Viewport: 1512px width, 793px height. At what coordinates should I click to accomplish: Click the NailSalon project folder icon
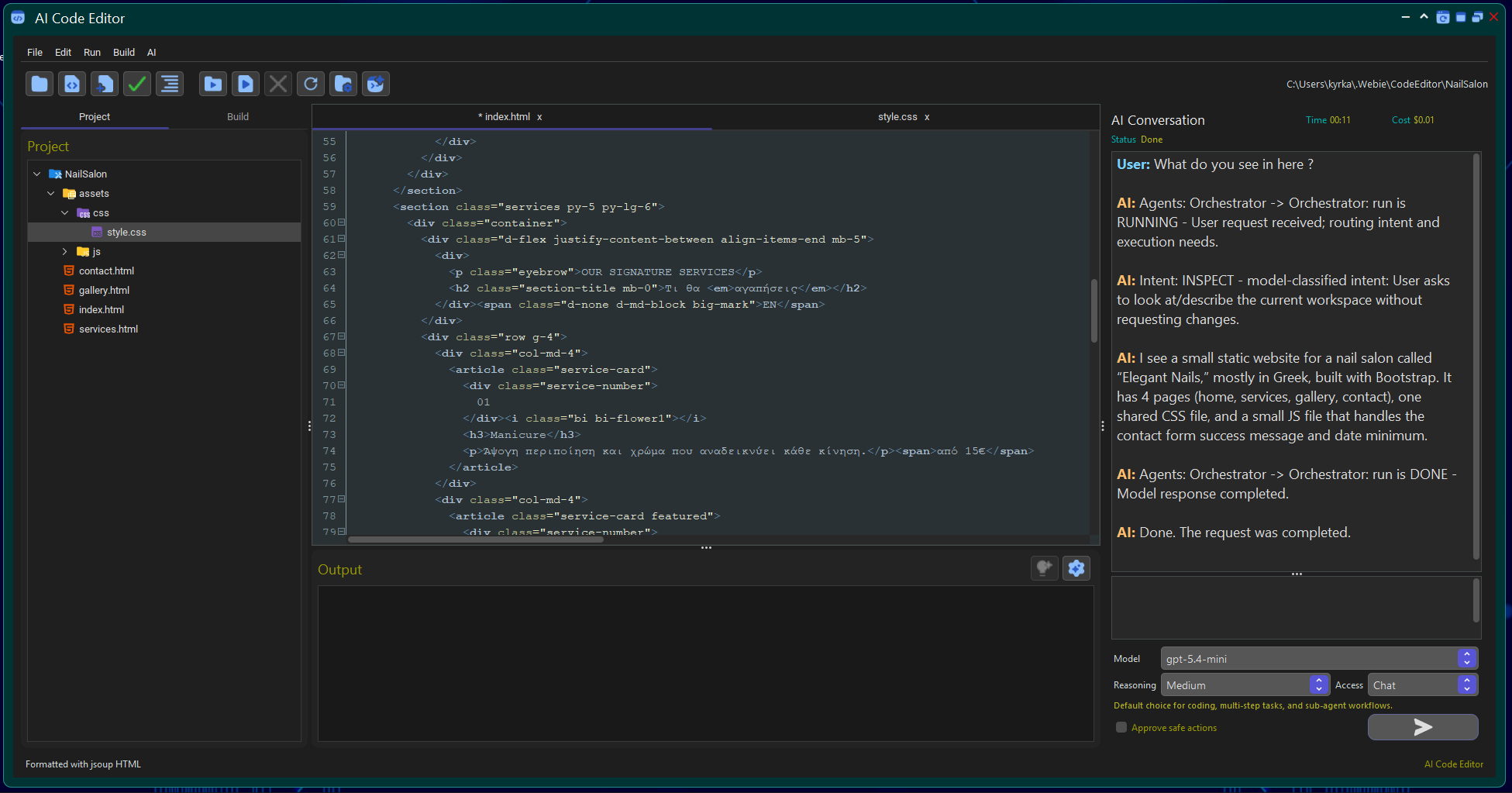[55, 174]
